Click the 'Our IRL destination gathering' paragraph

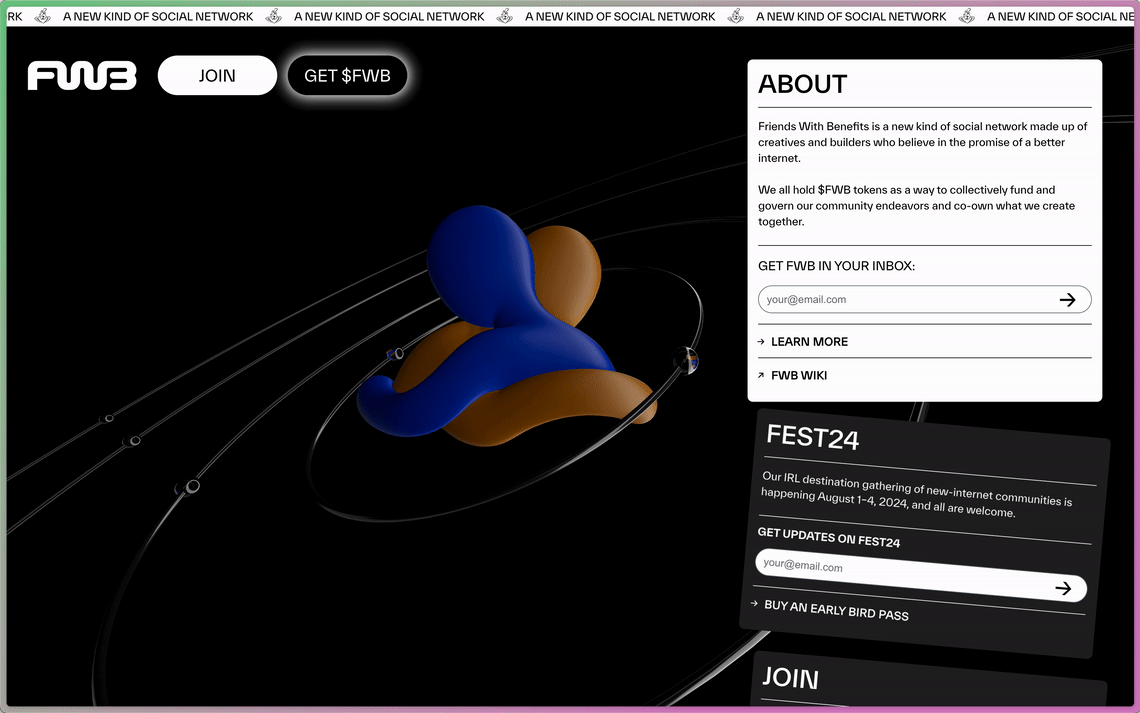click(x=917, y=494)
